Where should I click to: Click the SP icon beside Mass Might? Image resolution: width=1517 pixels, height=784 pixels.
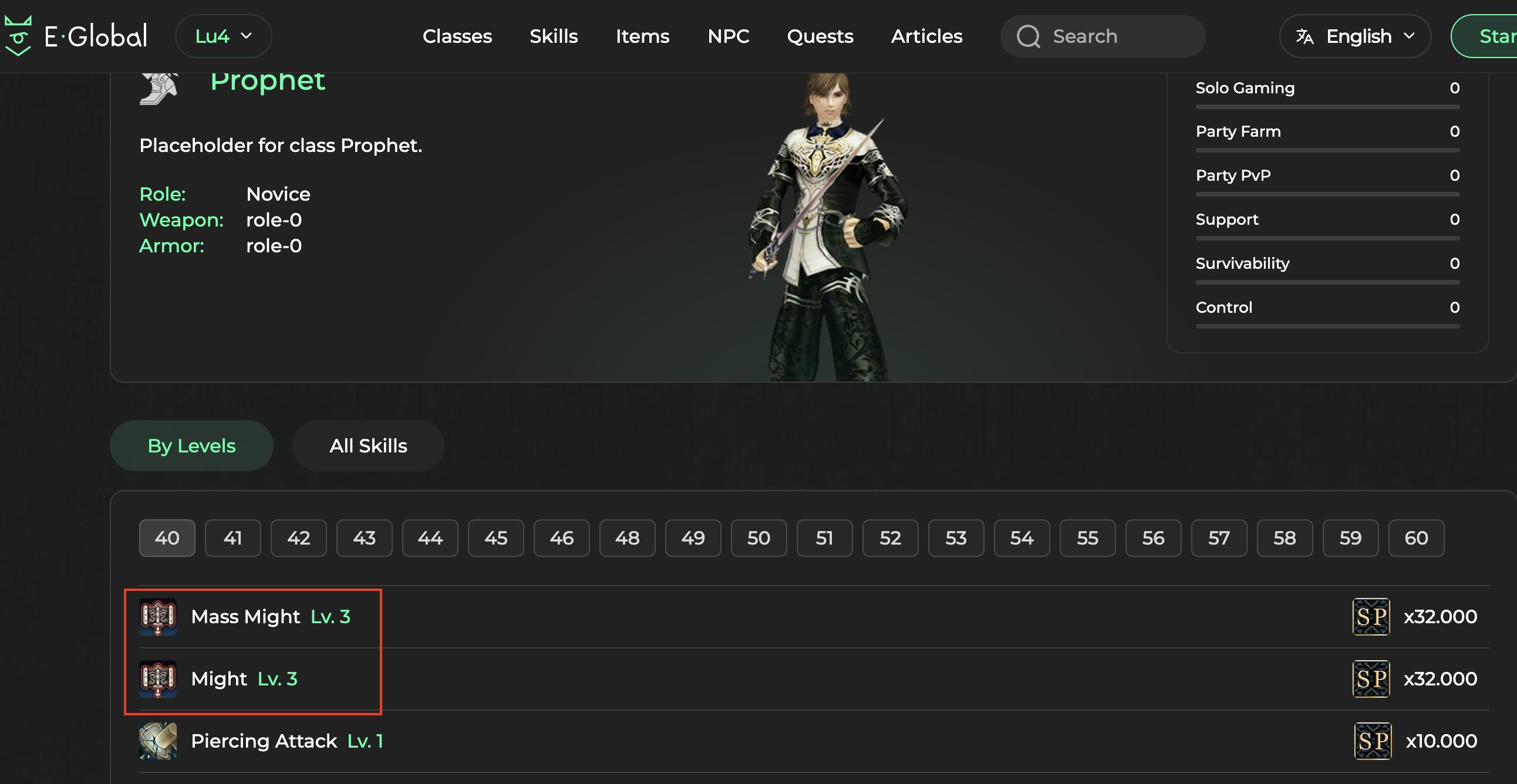[1370, 617]
